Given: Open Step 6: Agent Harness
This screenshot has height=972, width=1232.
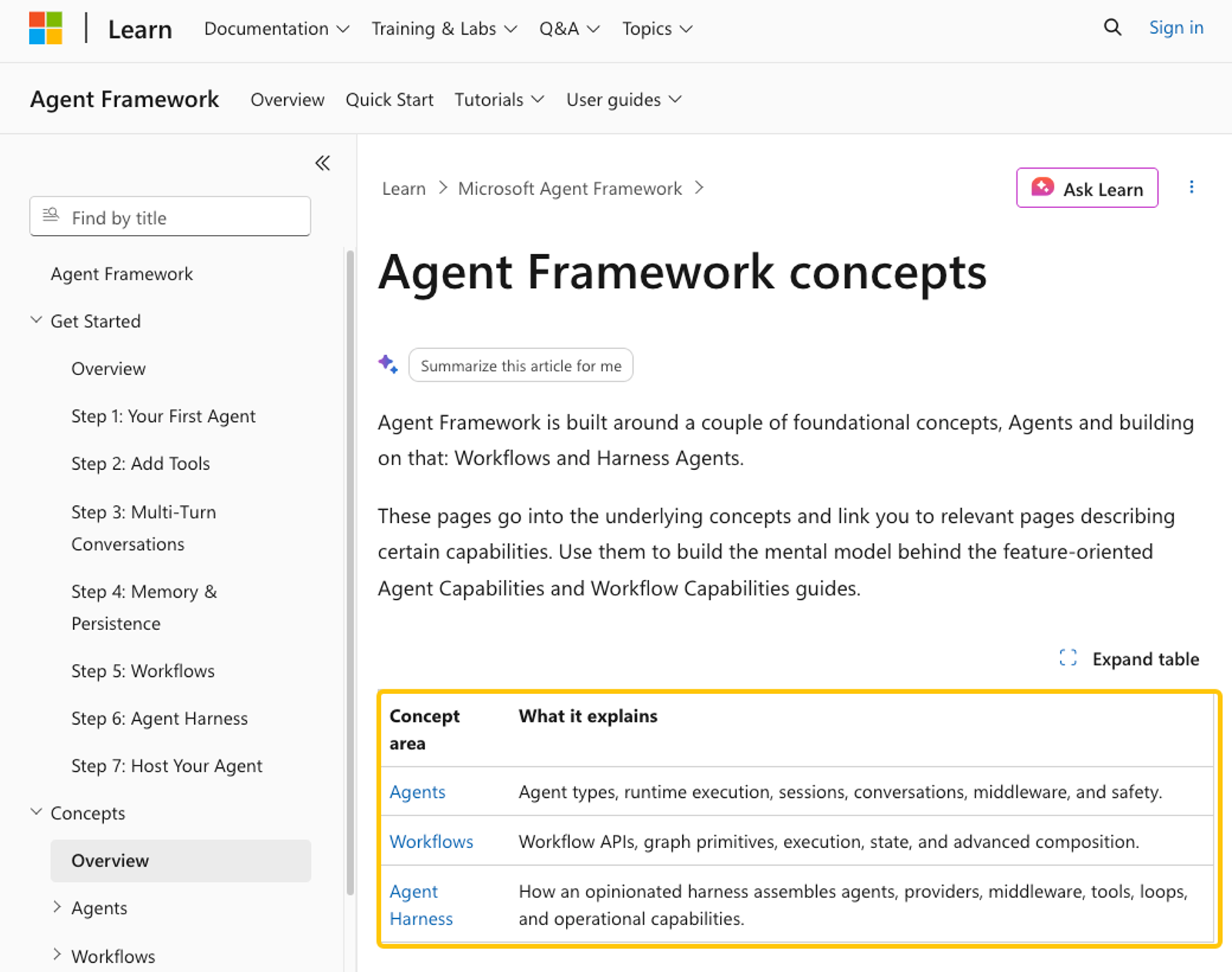Looking at the screenshot, I should pos(159,719).
